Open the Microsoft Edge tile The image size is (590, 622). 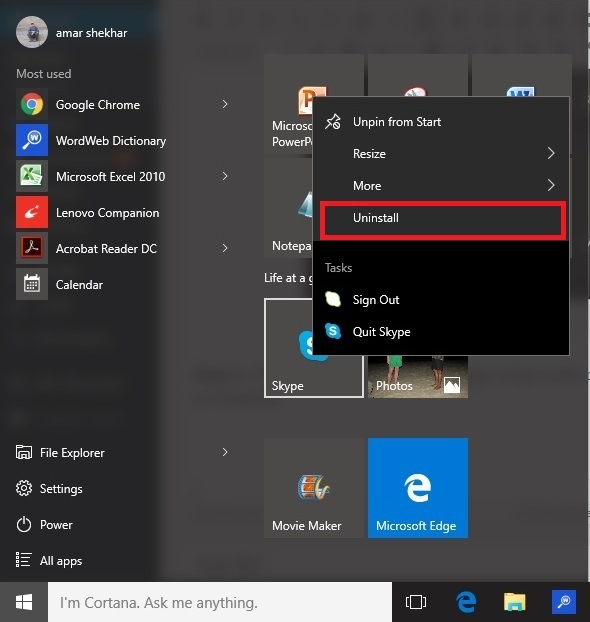pyautogui.click(x=418, y=488)
